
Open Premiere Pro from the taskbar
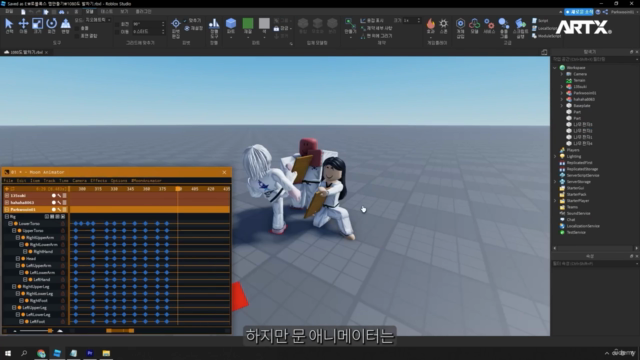click(90, 353)
